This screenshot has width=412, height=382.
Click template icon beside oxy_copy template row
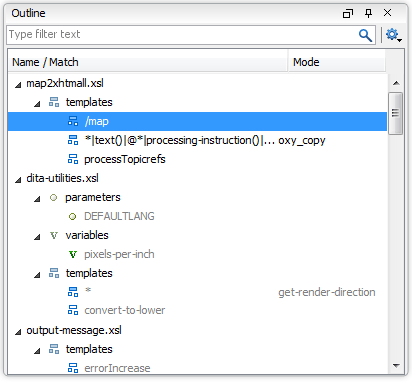click(73, 140)
